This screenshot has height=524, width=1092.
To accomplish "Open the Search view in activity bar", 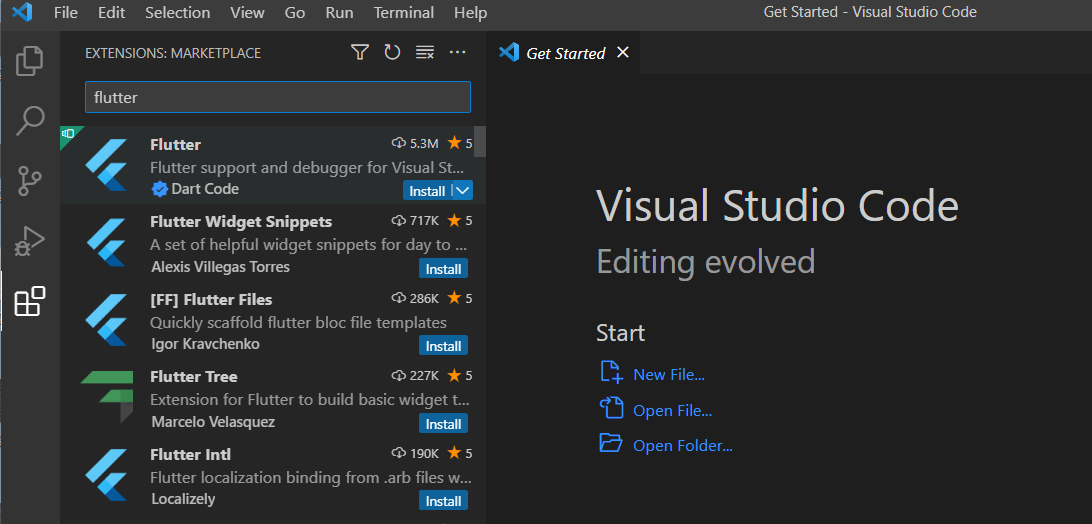I will (x=30, y=121).
